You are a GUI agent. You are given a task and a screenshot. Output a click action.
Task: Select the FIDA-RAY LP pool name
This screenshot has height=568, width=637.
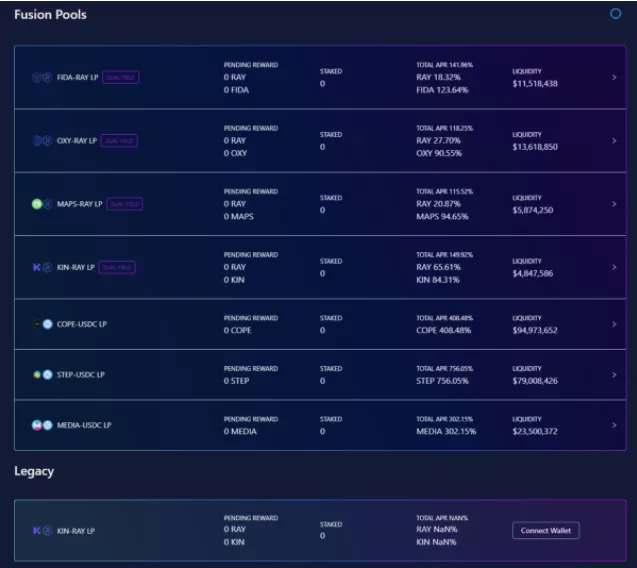(78, 77)
